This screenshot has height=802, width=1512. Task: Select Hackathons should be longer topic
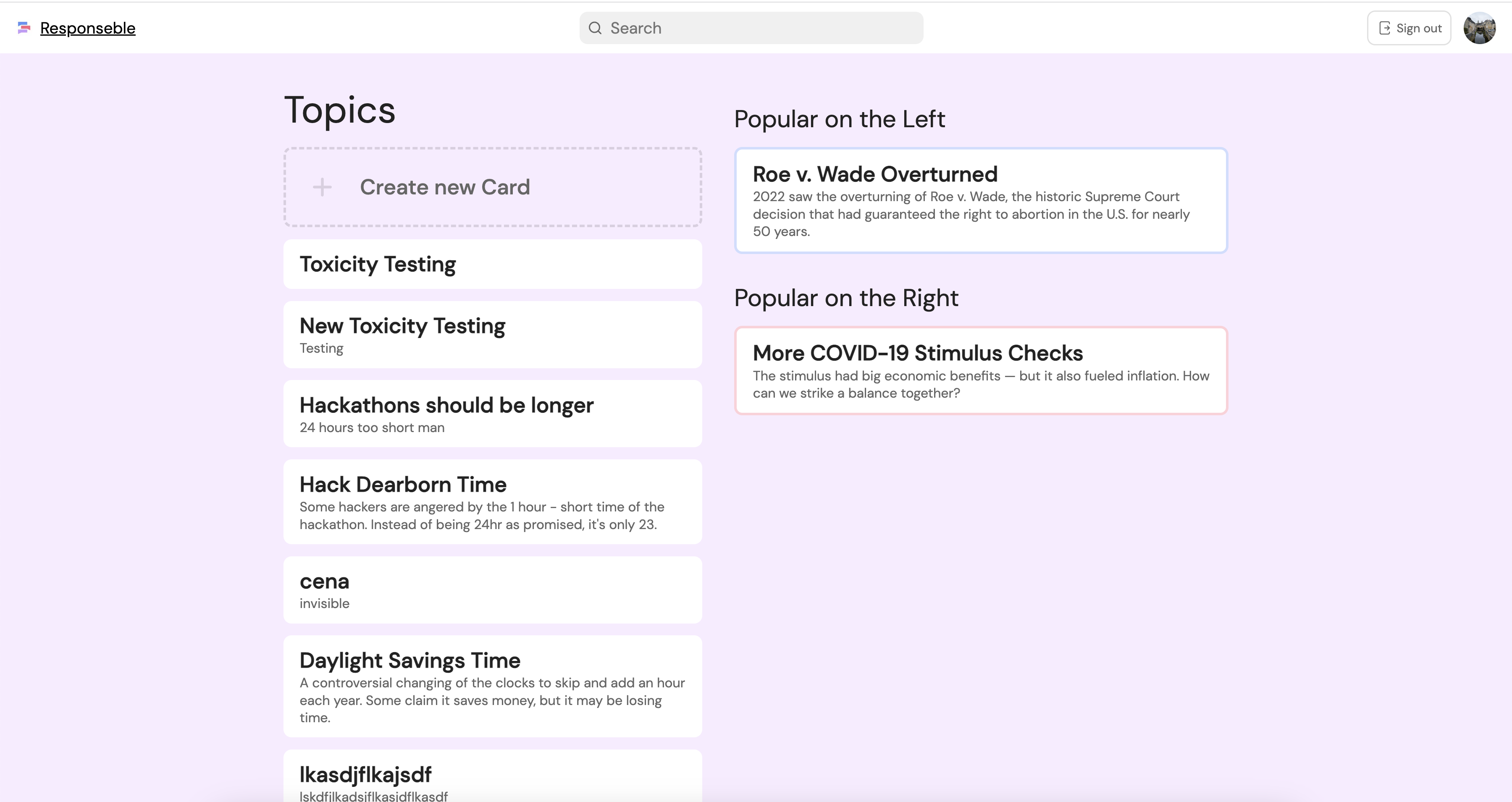click(x=493, y=414)
